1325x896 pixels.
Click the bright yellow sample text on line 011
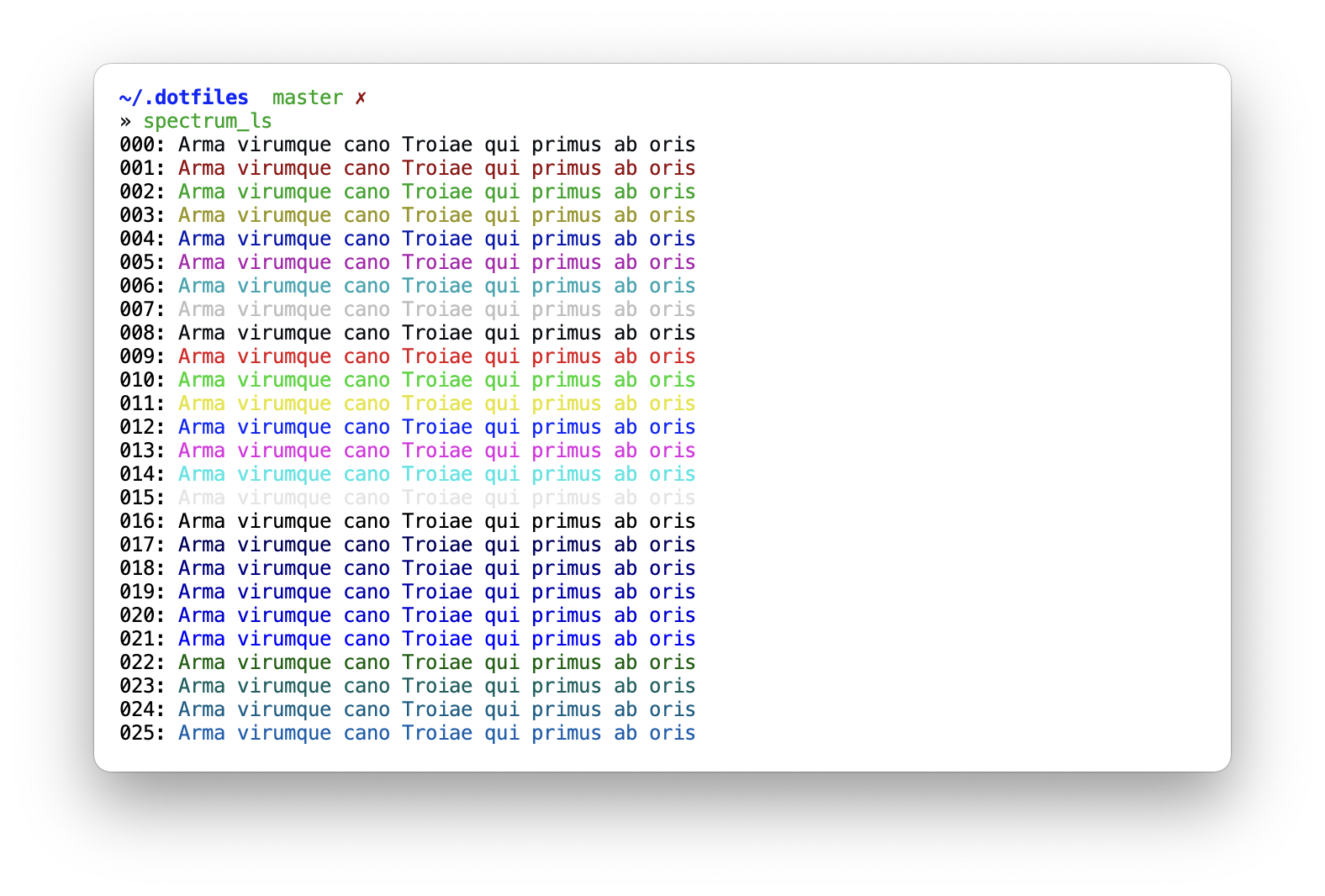click(x=436, y=404)
